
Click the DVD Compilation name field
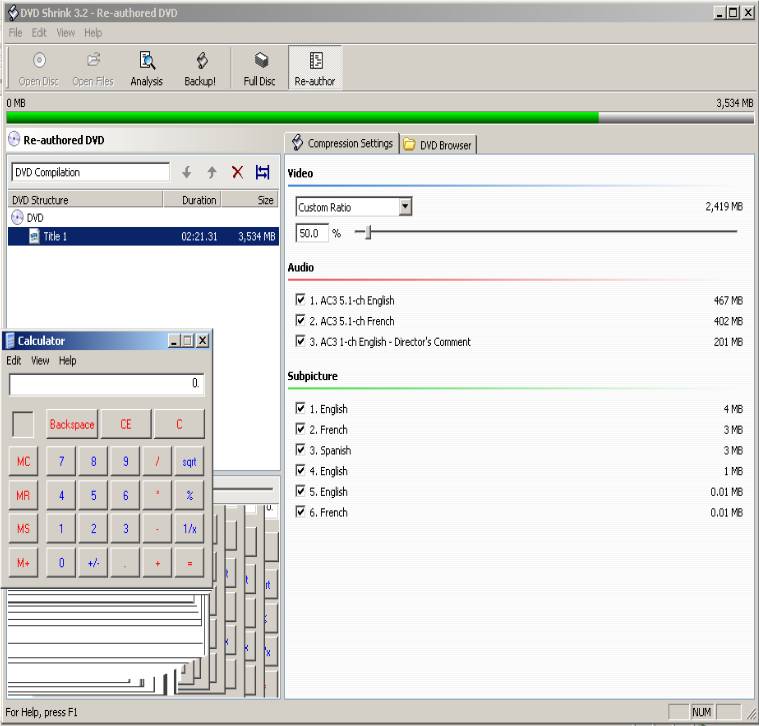[x=91, y=172]
